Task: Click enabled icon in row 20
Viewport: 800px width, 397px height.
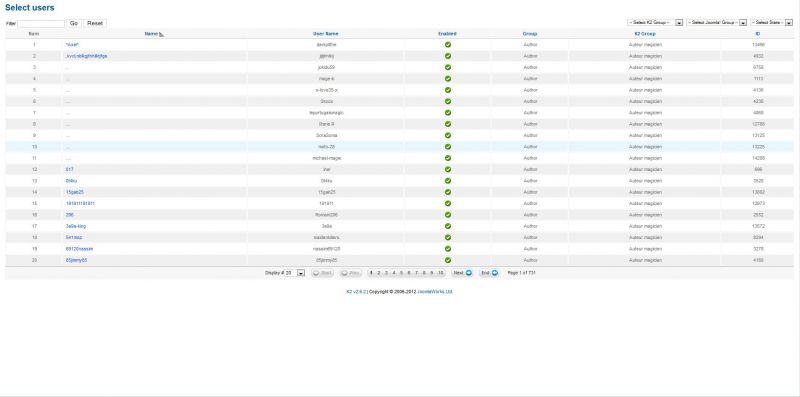Action: click(x=447, y=260)
